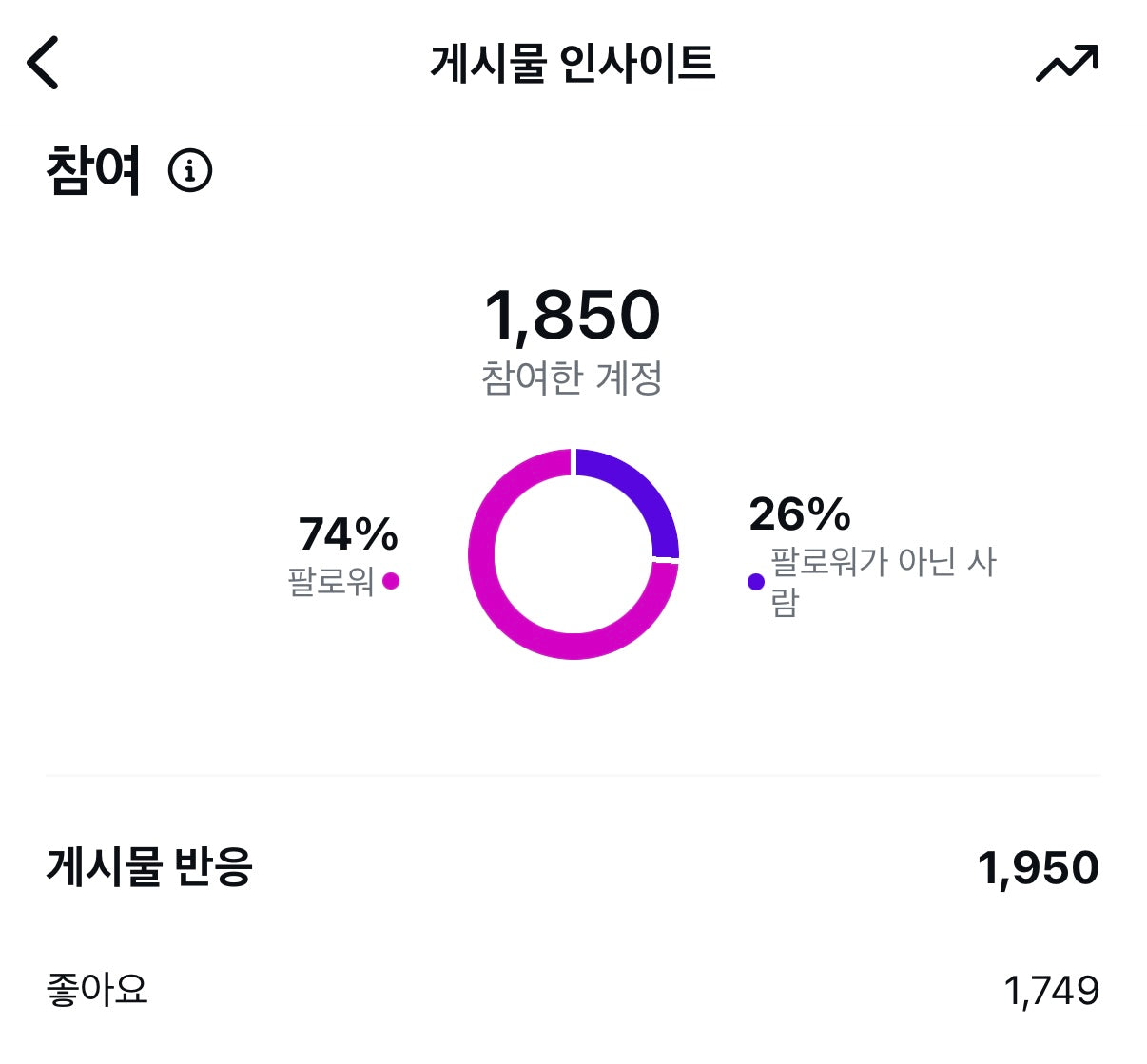Click the 26% non-follower percentage
The width and height of the screenshot is (1147, 1064).
[800, 514]
